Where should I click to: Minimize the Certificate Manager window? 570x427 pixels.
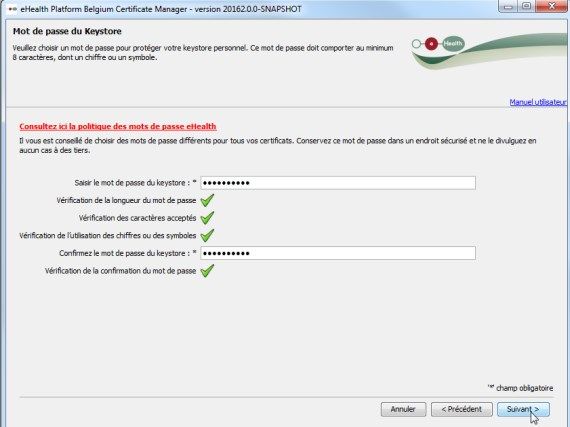click(508, 7)
